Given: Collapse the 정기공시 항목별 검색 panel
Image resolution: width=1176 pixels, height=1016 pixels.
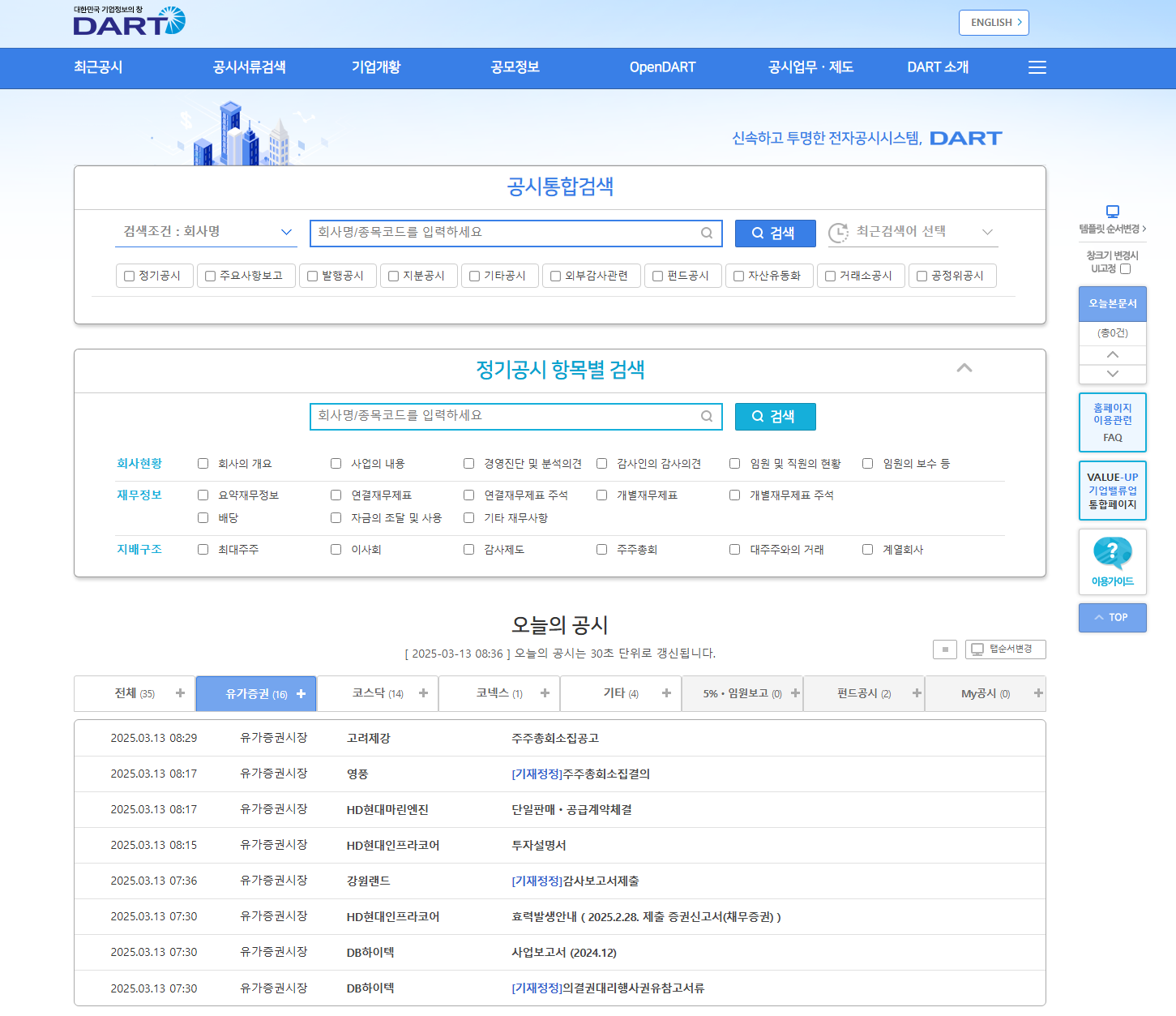Looking at the screenshot, I should click(964, 368).
